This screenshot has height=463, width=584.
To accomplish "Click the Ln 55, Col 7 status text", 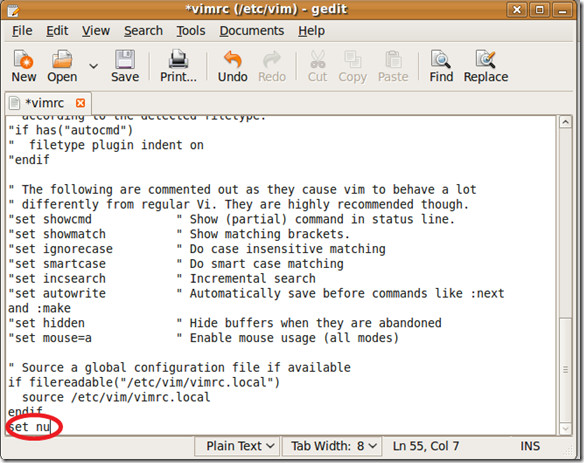I will tap(426, 446).
